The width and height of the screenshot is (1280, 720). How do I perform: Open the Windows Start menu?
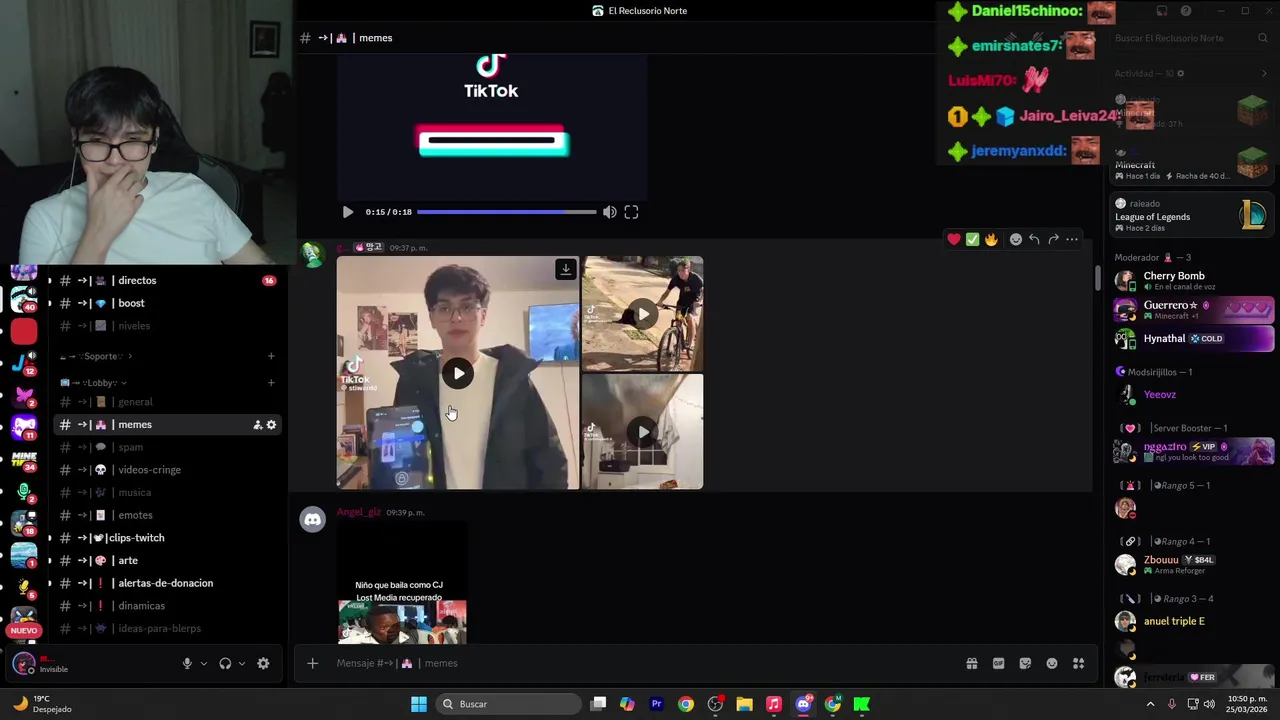[419, 704]
